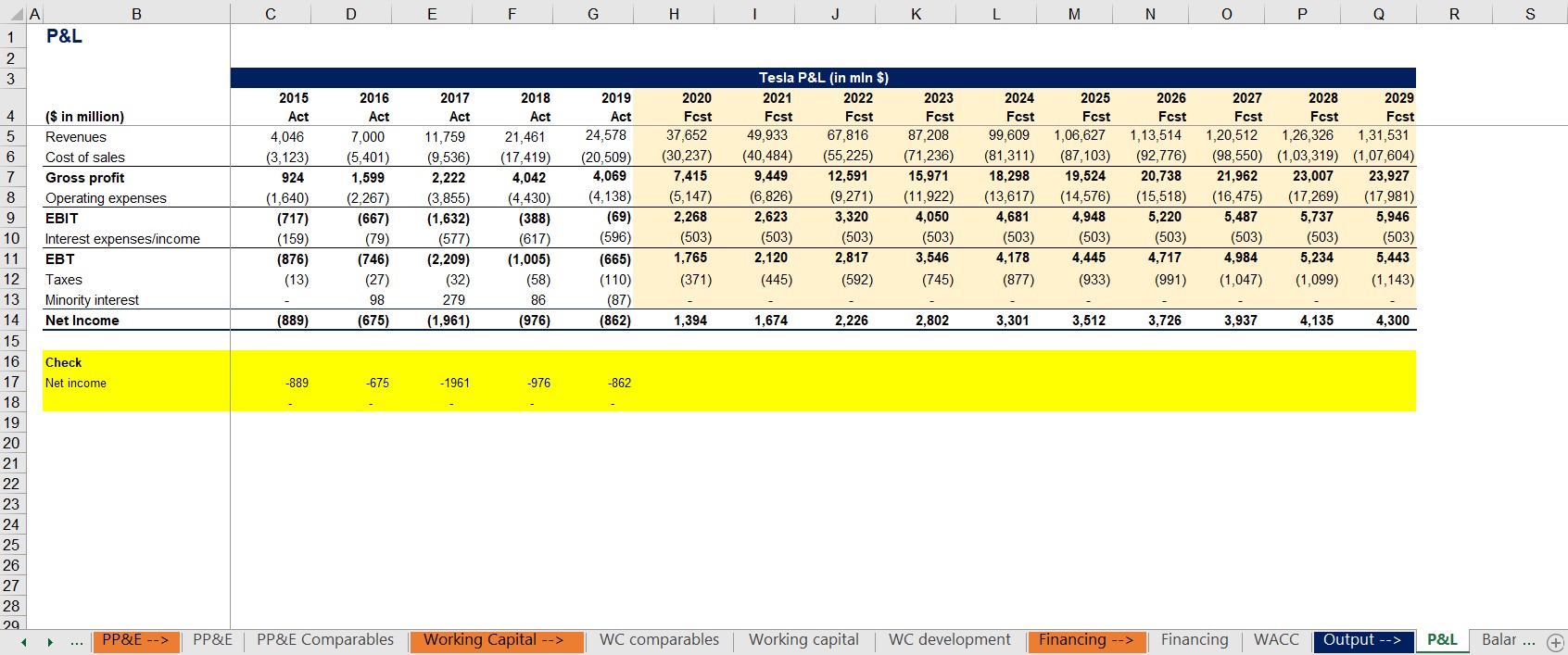Viewport: 1568px width, 655px height.
Task: Select row 17 header
Action: [12, 382]
